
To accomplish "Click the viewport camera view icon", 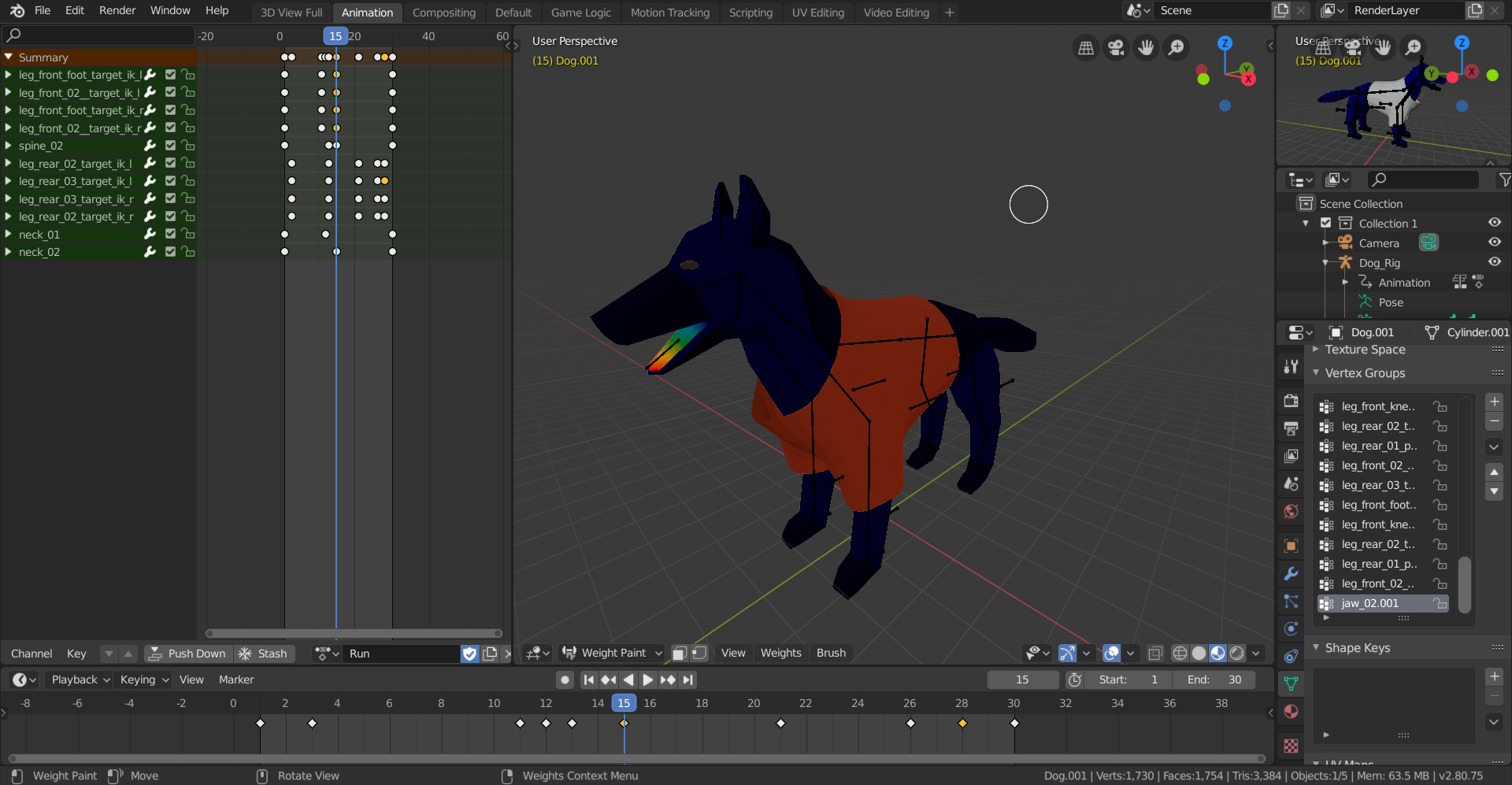I will click(1115, 48).
